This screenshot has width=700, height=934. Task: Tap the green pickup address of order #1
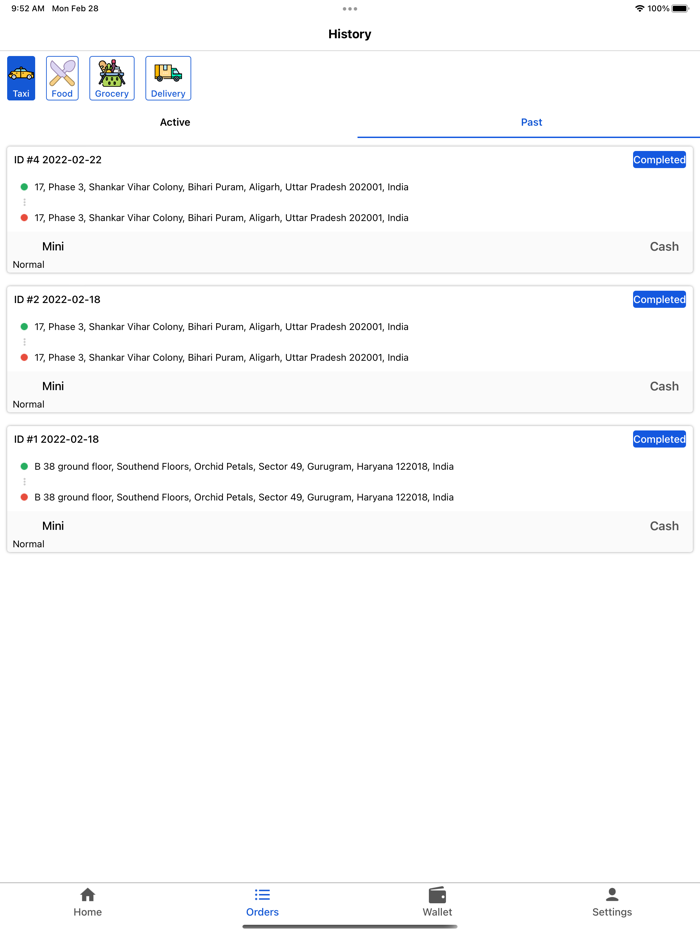click(x=243, y=467)
